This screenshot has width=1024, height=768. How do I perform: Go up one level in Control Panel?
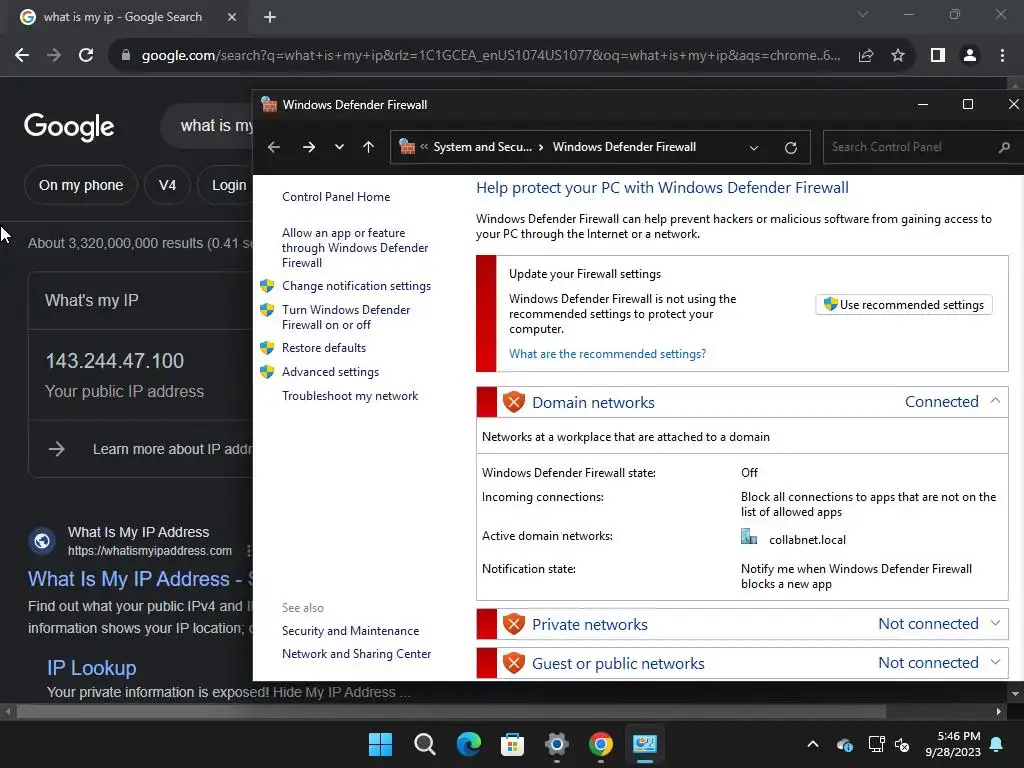pos(368,147)
